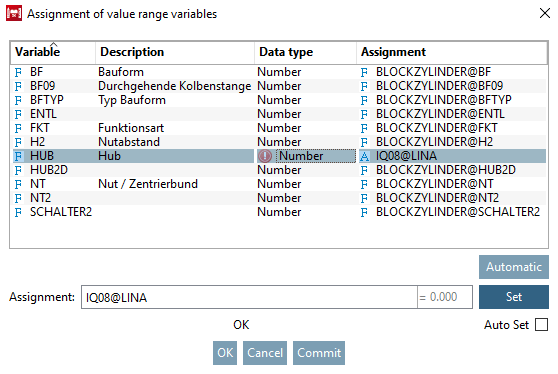558x374 pixels.
Task: Click the Set button
Action: 514,297
